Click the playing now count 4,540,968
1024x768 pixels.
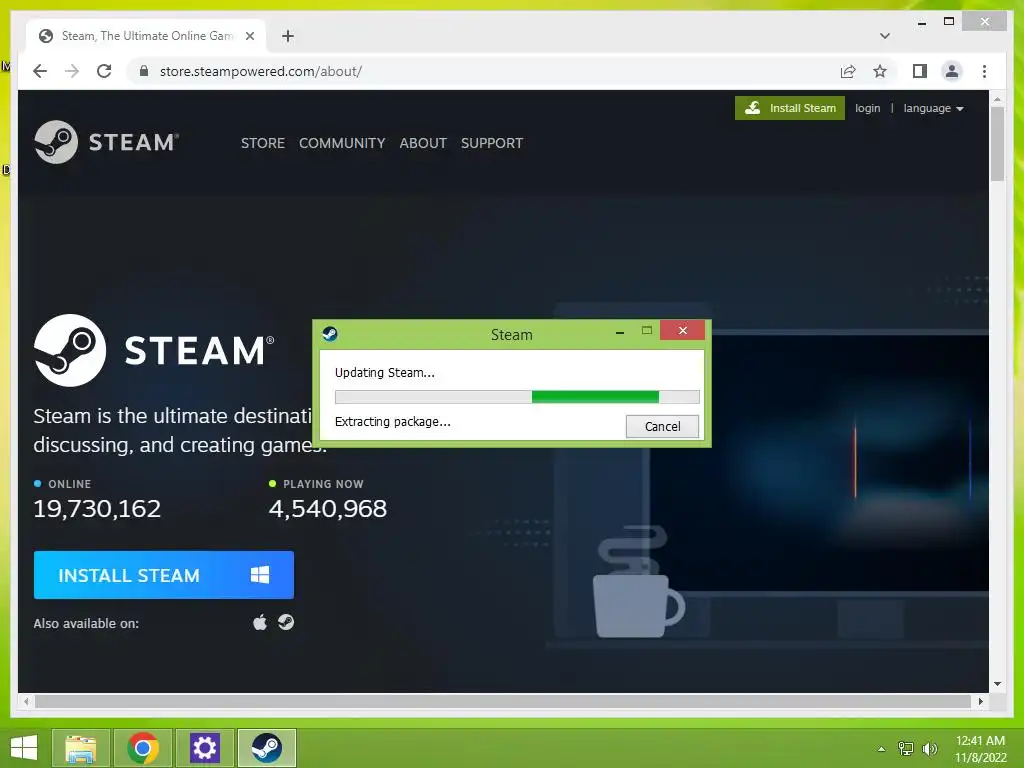click(328, 509)
